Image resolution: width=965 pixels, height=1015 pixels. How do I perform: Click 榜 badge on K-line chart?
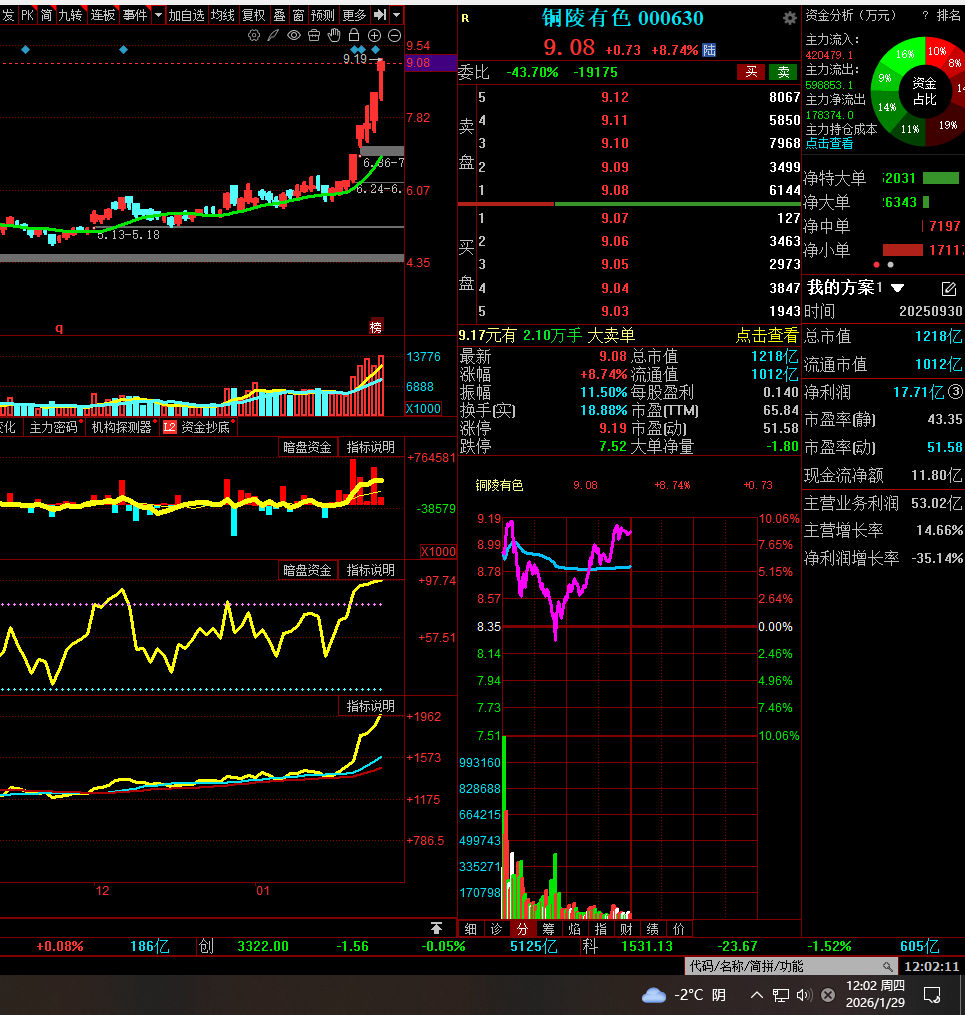[375, 327]
